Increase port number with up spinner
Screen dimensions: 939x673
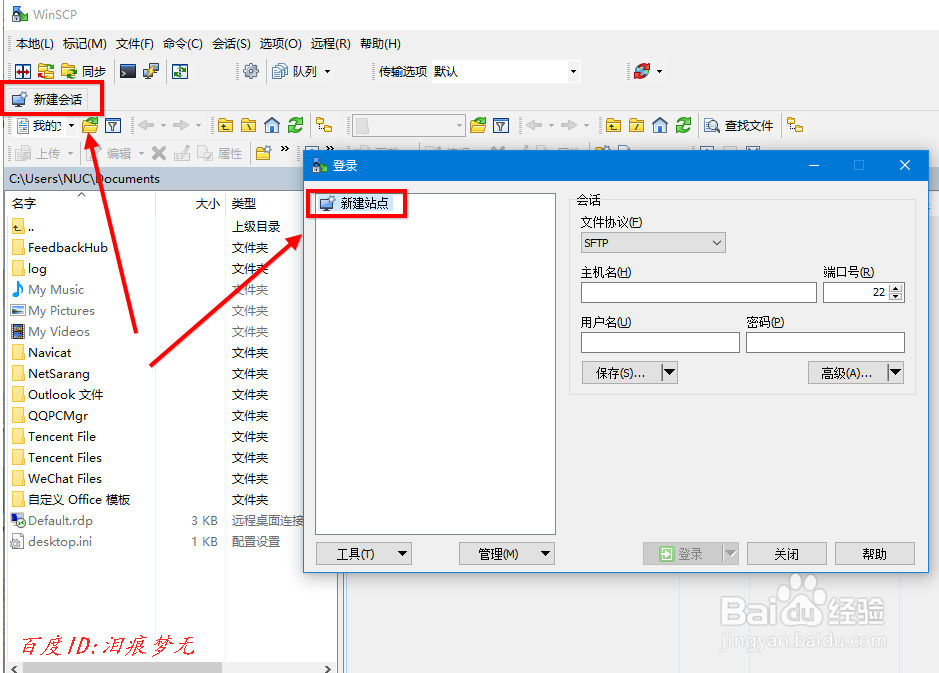(896, 289)
